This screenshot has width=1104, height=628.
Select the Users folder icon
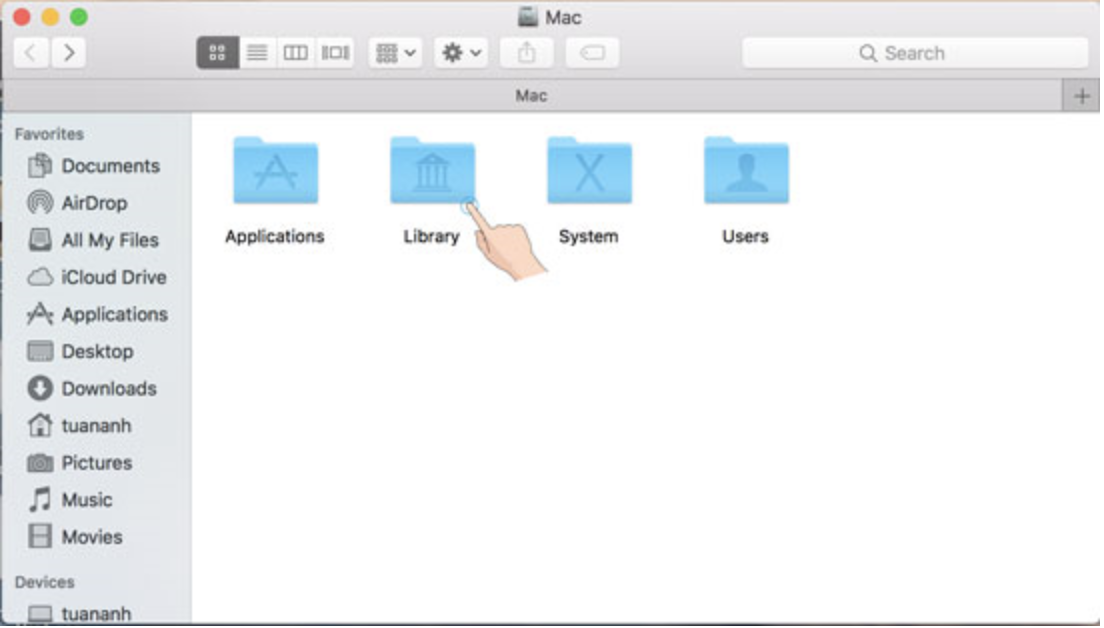tap(746, 171)
